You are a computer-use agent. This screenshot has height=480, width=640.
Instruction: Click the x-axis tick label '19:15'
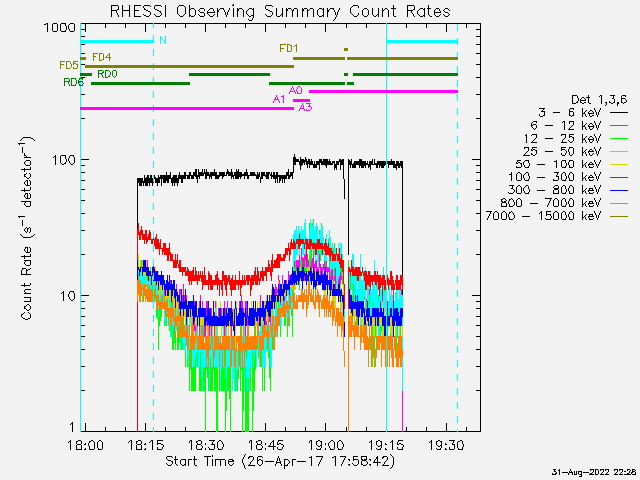386,445
